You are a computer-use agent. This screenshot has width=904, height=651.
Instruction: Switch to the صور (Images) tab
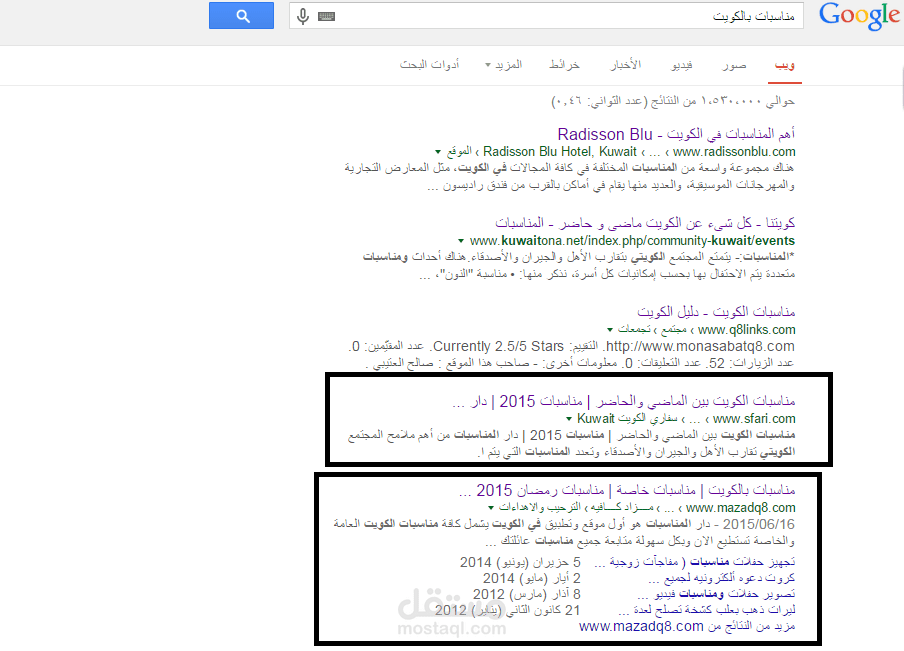pyautogui.click(x=734, y=65)
